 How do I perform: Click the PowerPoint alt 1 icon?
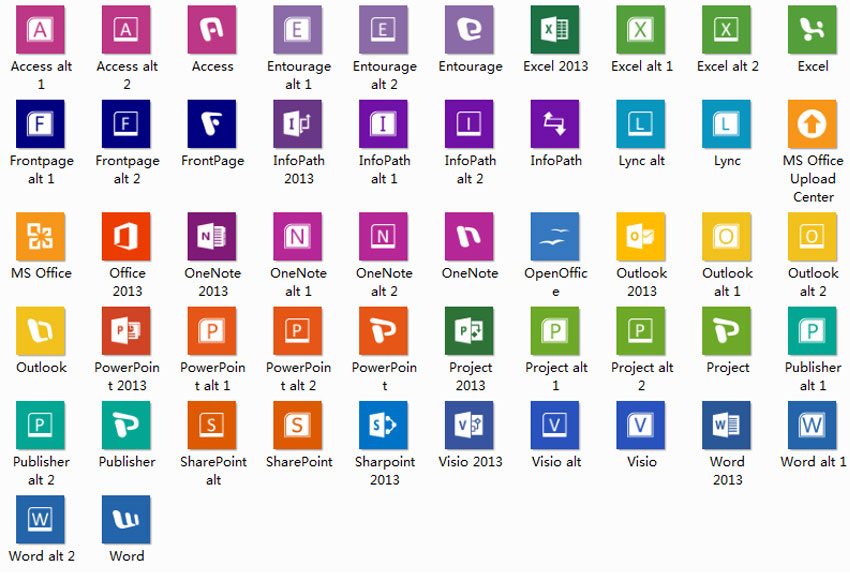tap(212, 331)
